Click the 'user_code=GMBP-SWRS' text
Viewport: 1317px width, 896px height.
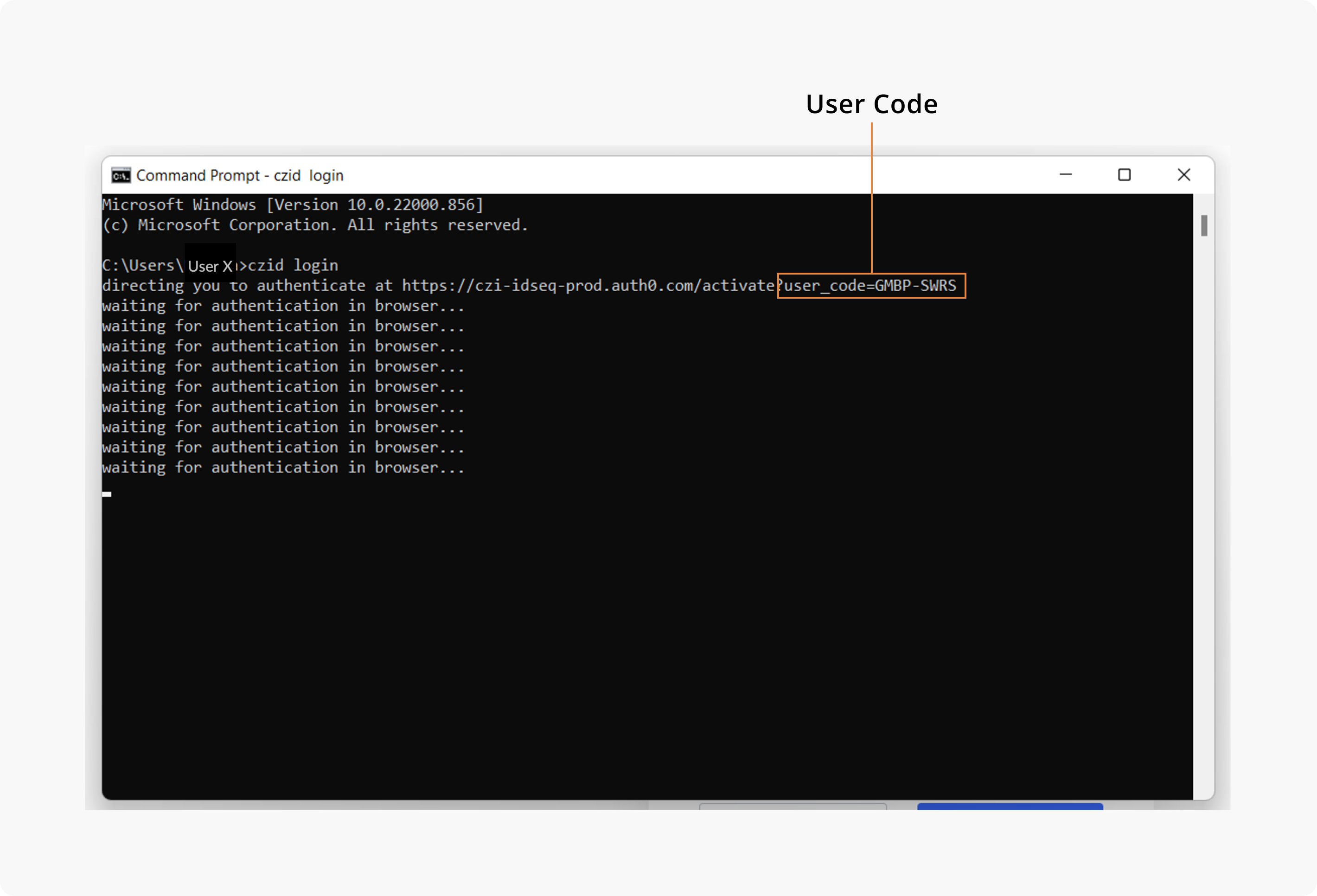coord(870,286)
